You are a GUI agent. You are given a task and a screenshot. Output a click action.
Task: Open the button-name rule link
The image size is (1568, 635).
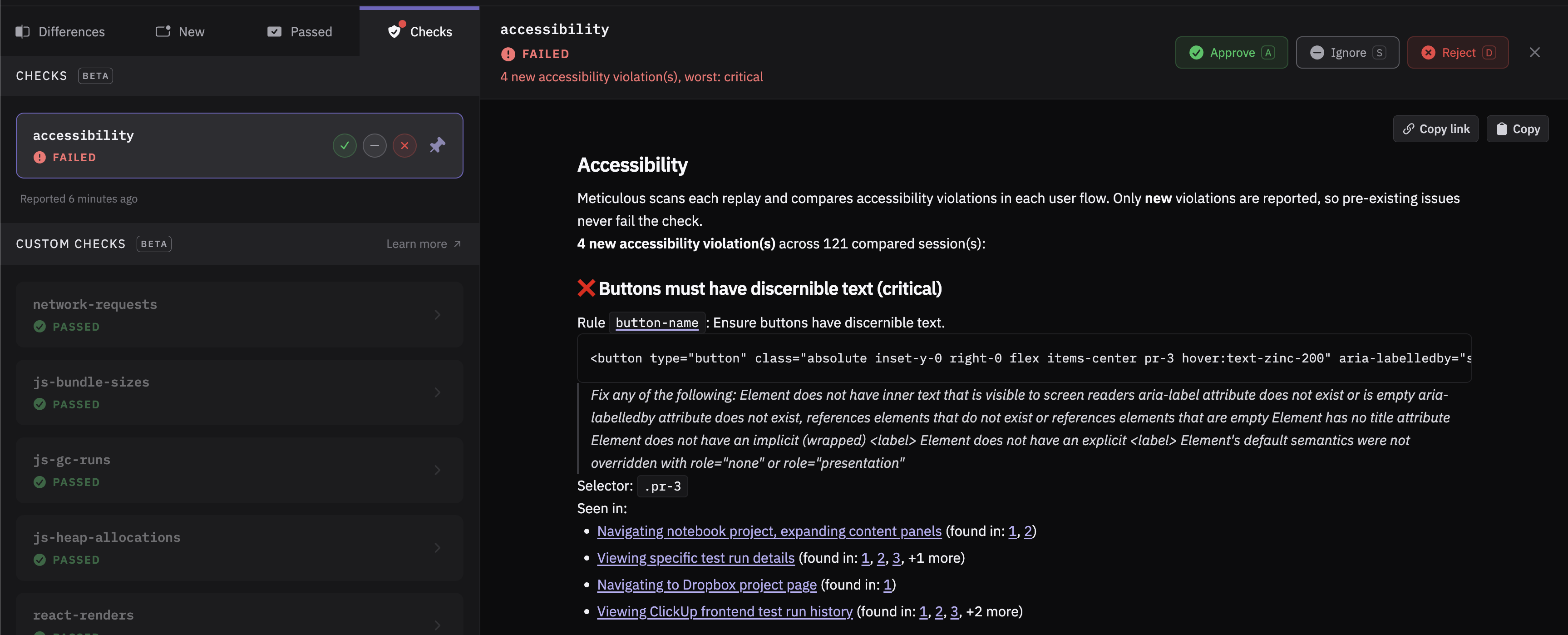coord(657,322)
